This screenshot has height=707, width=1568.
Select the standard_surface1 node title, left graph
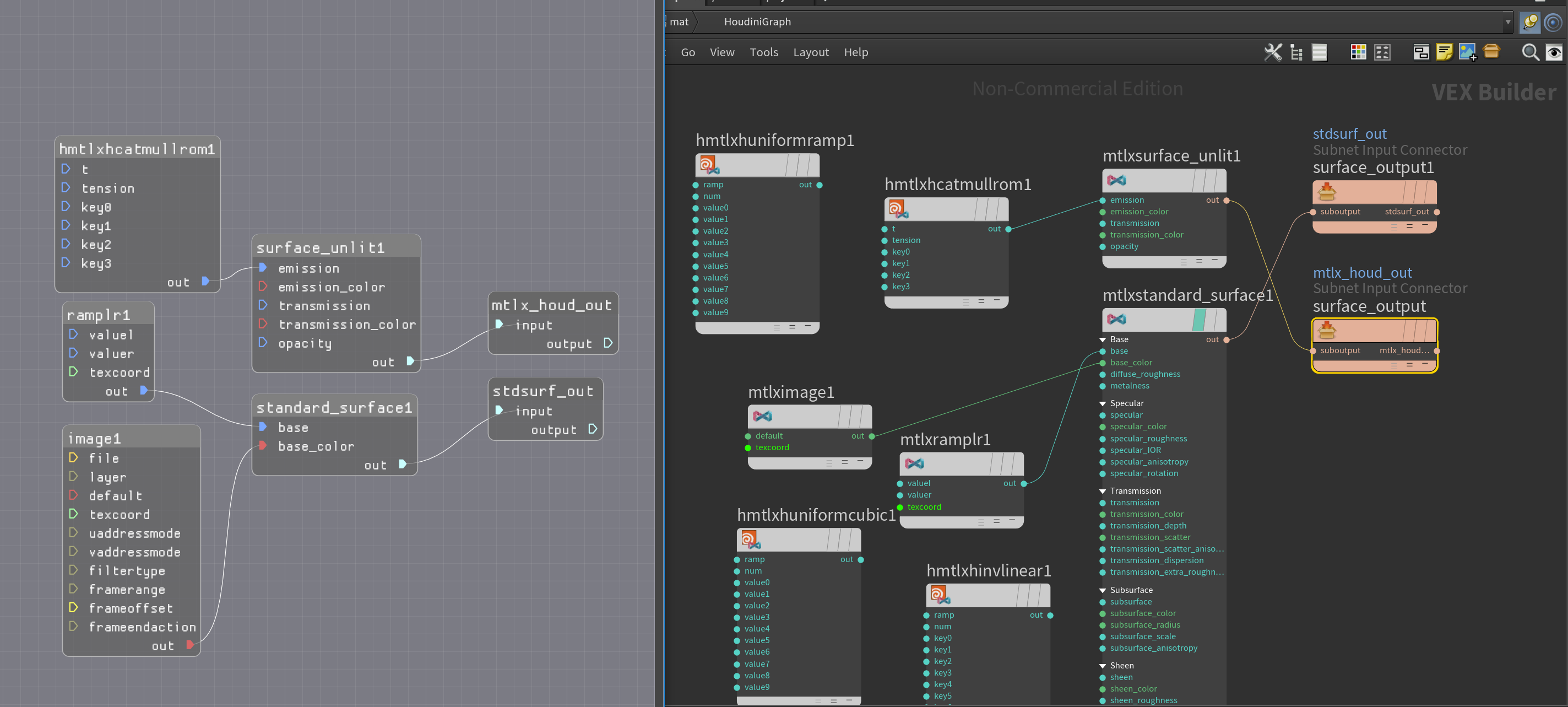pos(334,407)
